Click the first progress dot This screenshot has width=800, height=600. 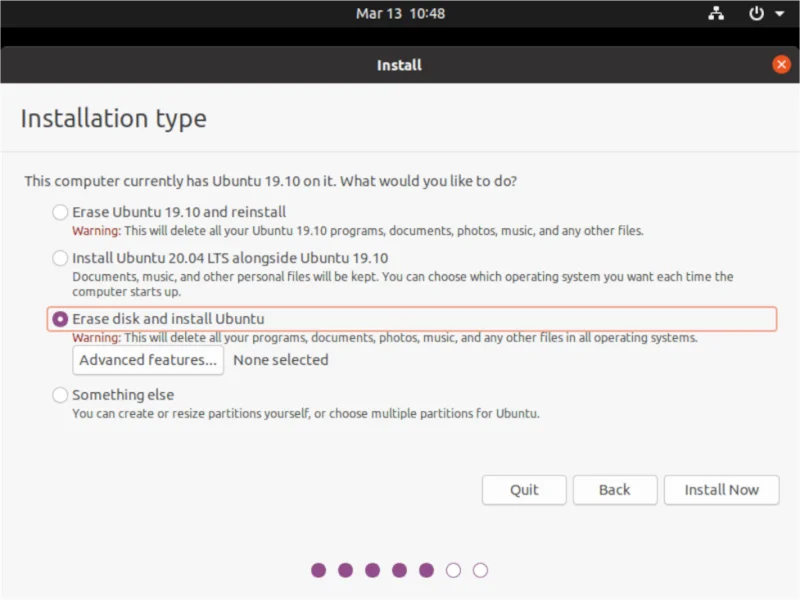click(318, 570)
